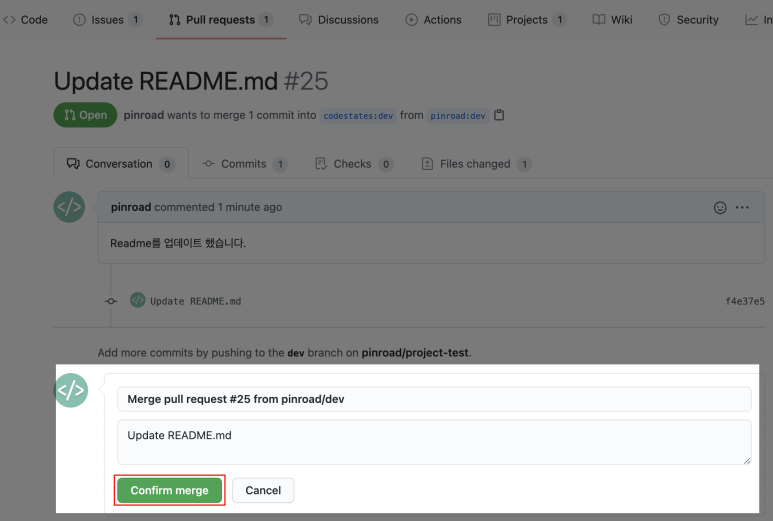Open the Wiki tab
This screenshot has width=773, height=521.
click(x=612, y=20)
